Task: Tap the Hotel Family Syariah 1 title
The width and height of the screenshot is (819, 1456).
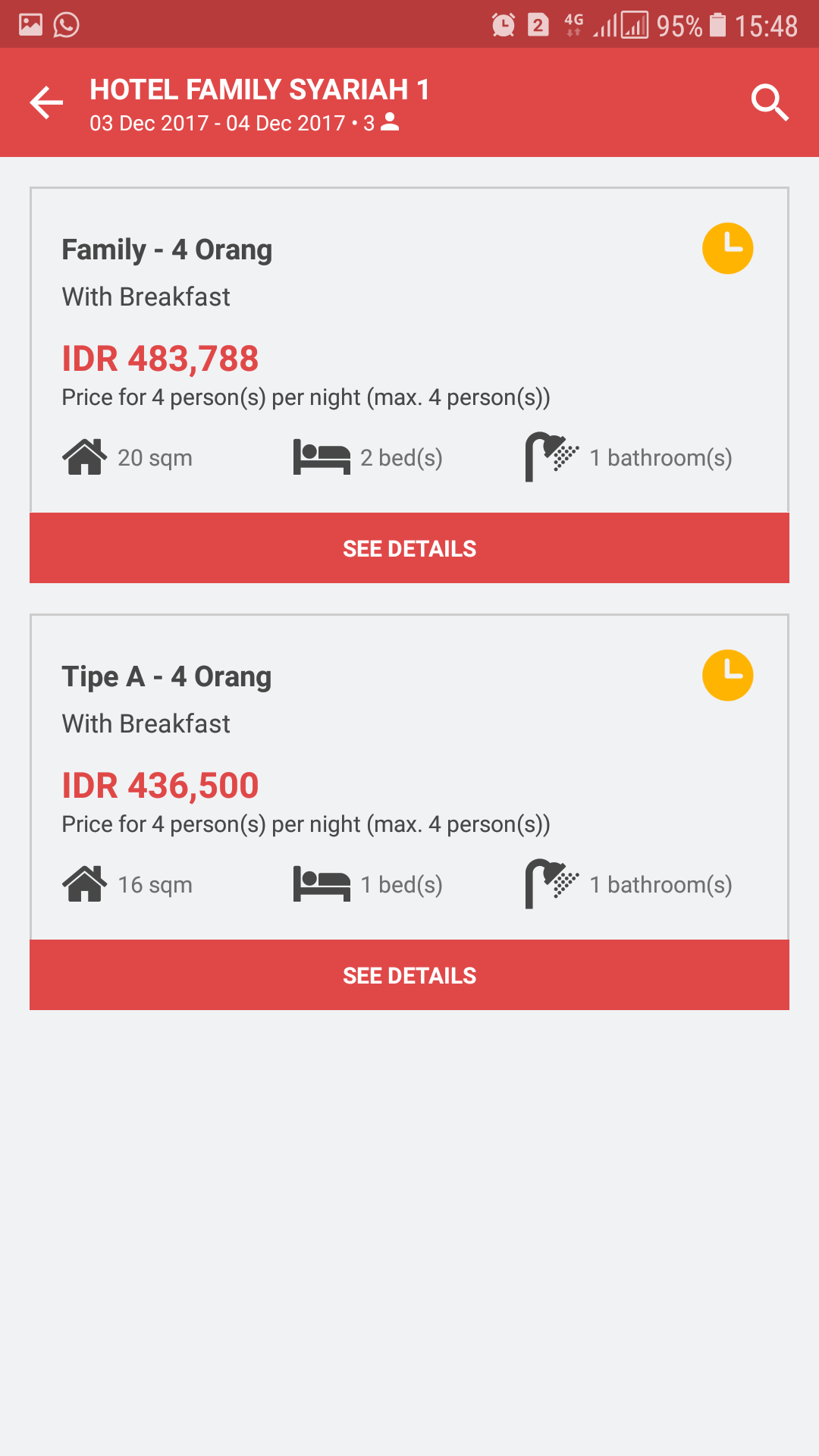Action: [x=259, y=89]
